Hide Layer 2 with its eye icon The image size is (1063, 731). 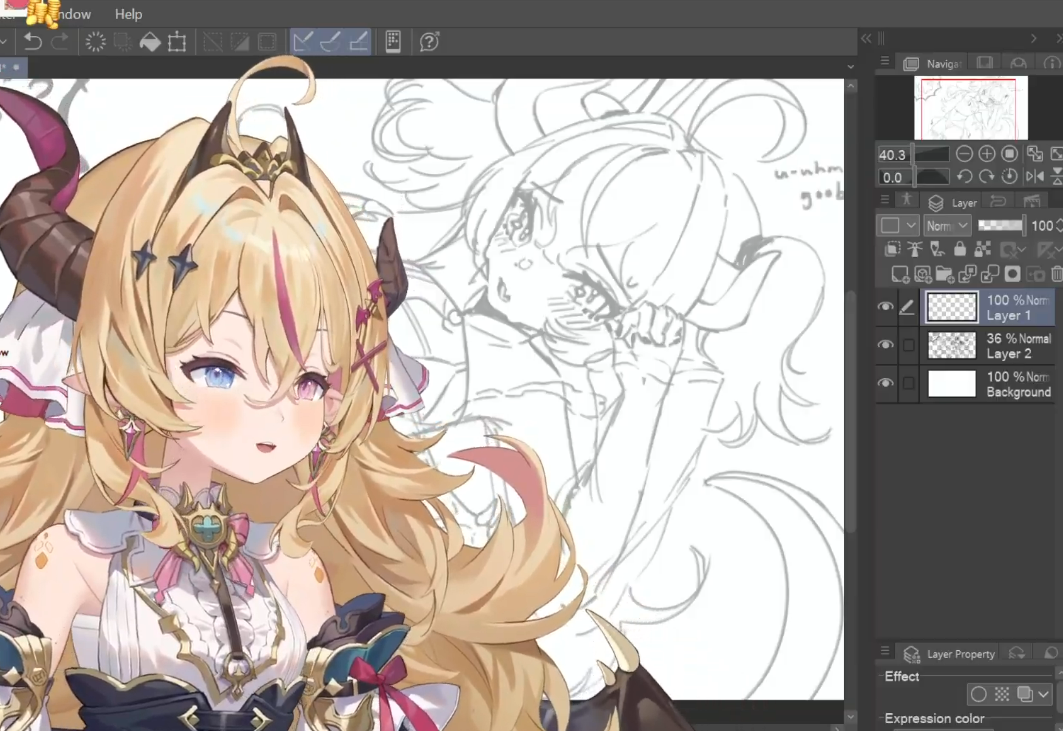(885, 344)
